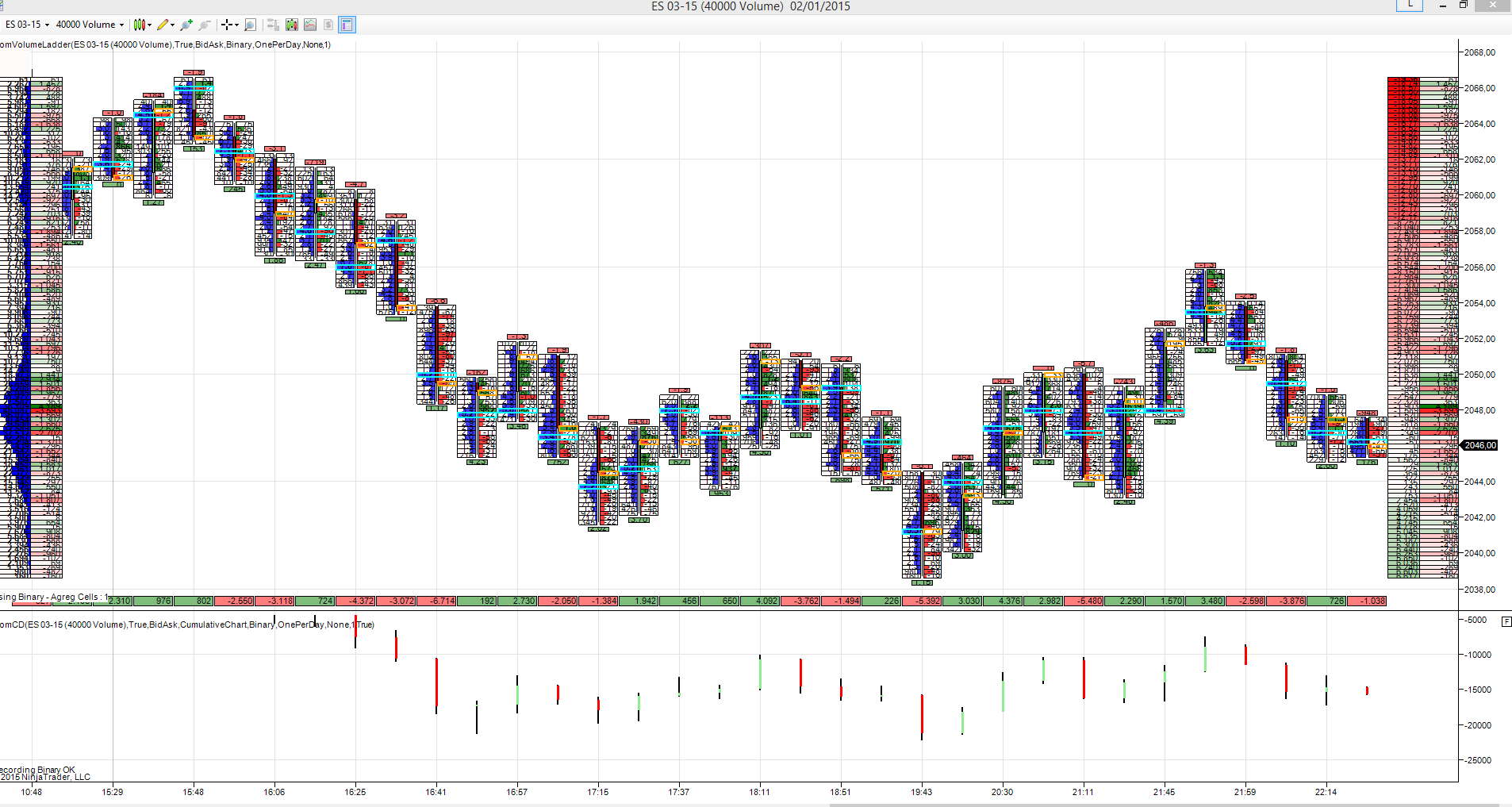Click the -1.038 delta cell

point(1367,601)
